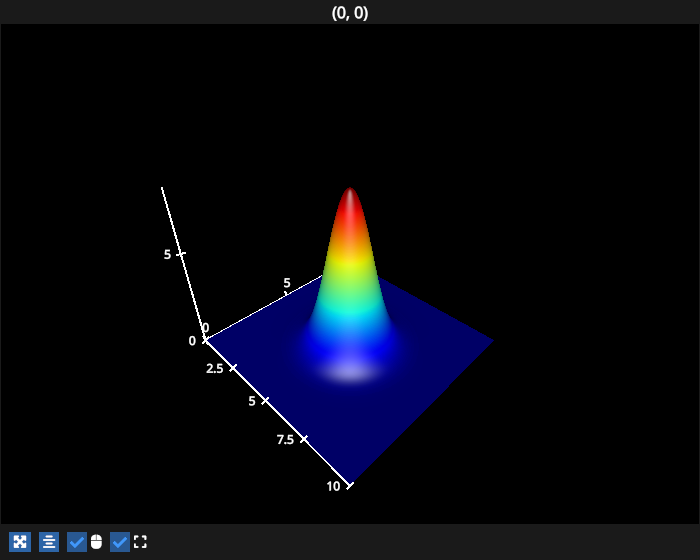Click the "7.5" axis tick label
The width and height of the screenshot is (700, 560).
(285, 440)
